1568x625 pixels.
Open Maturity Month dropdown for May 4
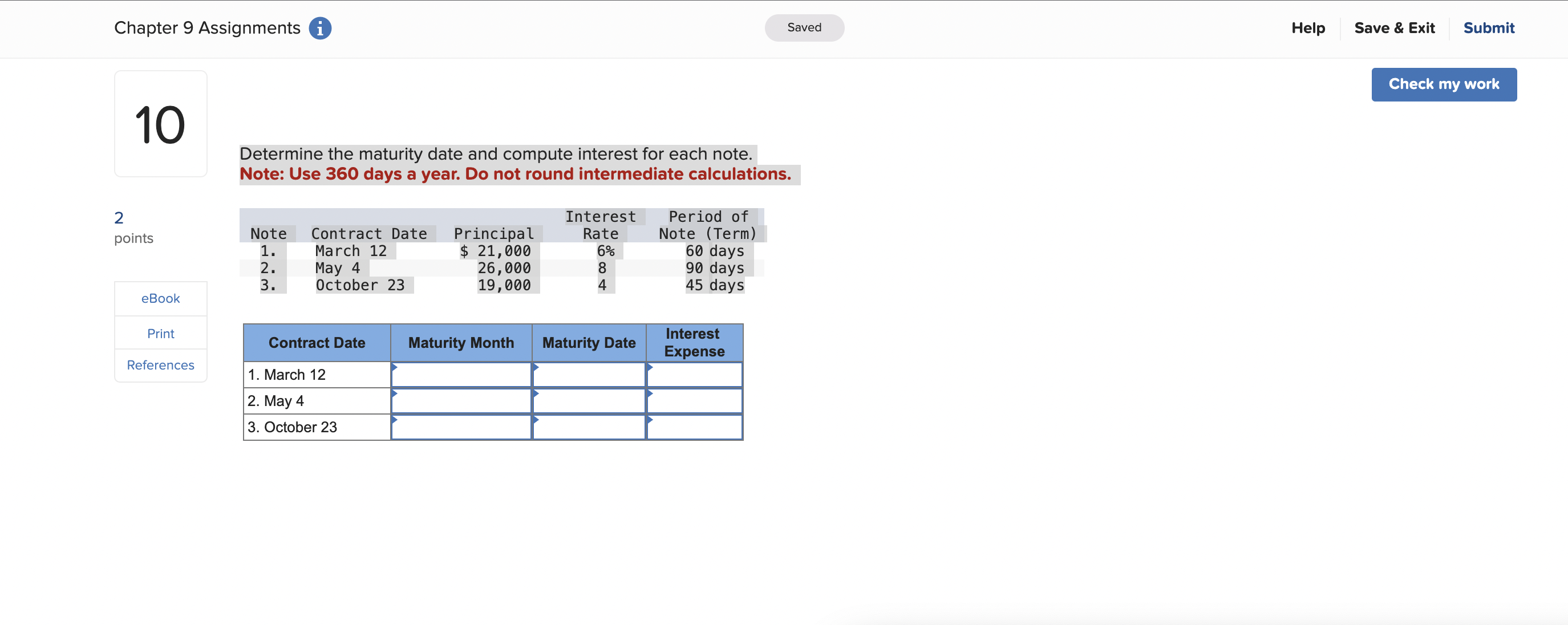(x=461, y=401)
